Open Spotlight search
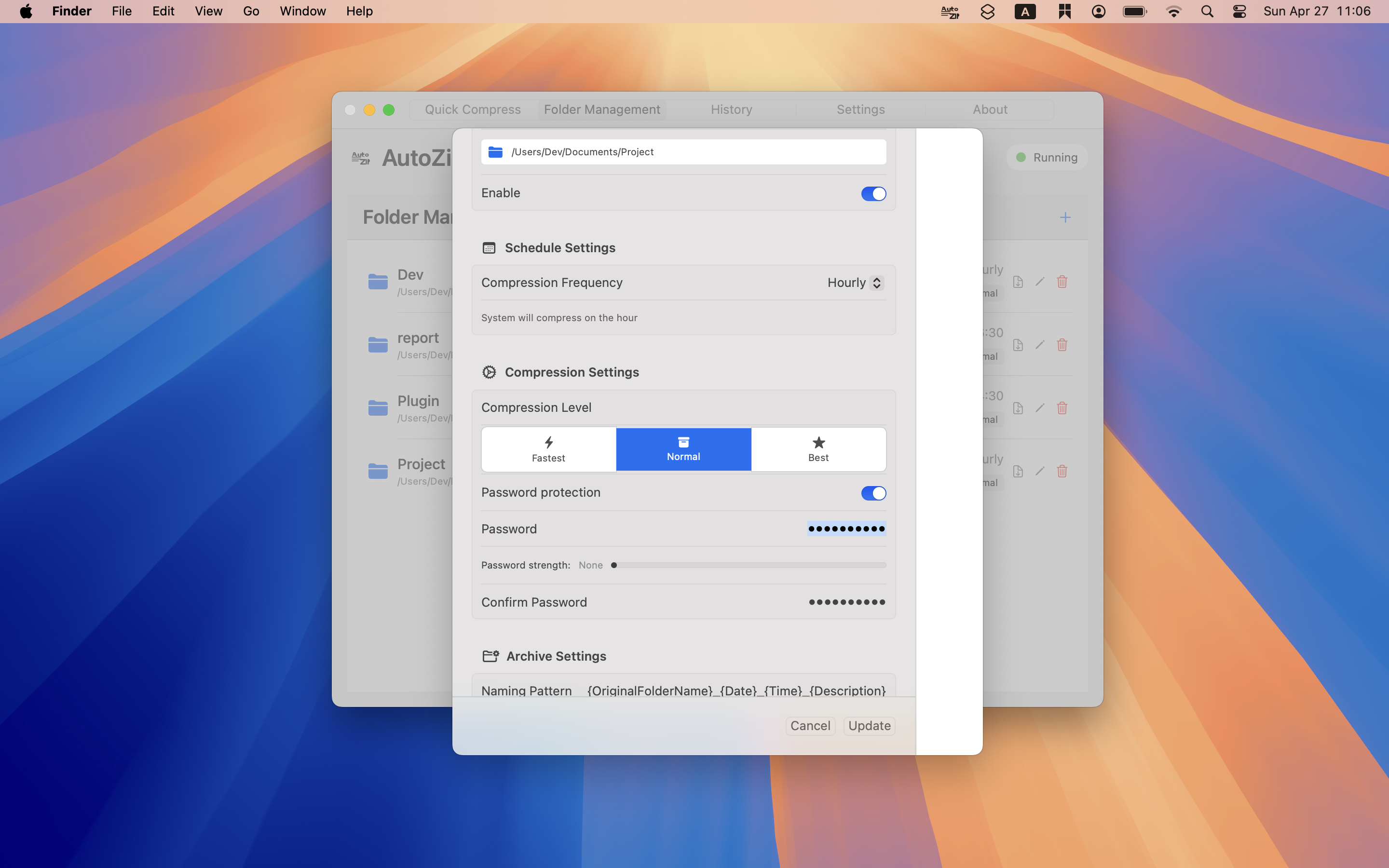 [x=1207, y=12]
